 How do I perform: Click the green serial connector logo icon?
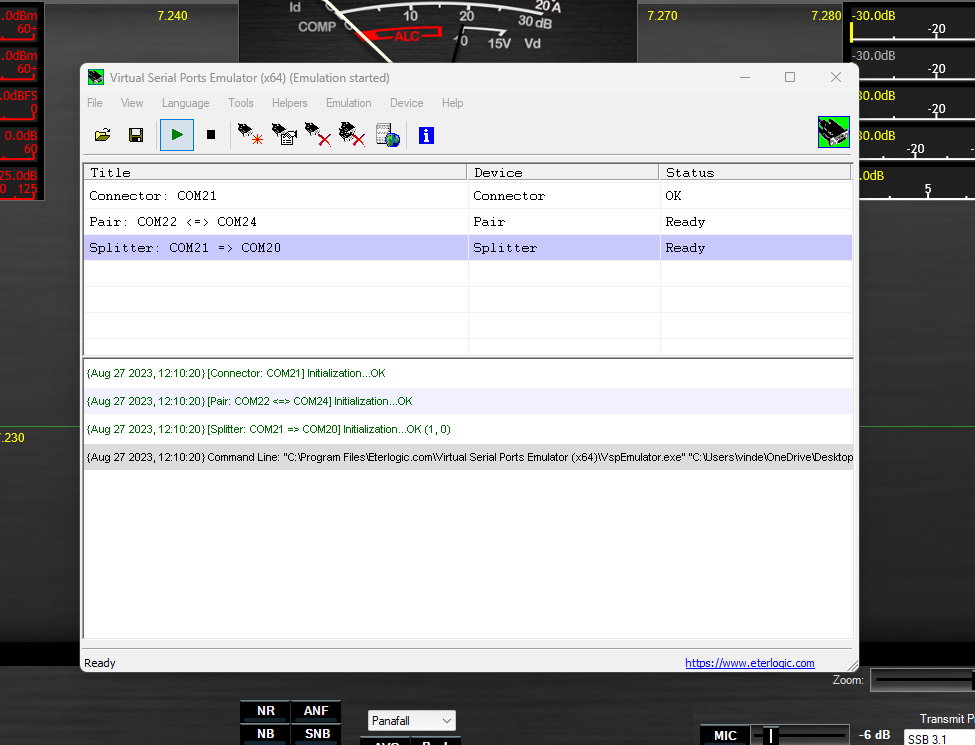833,132
